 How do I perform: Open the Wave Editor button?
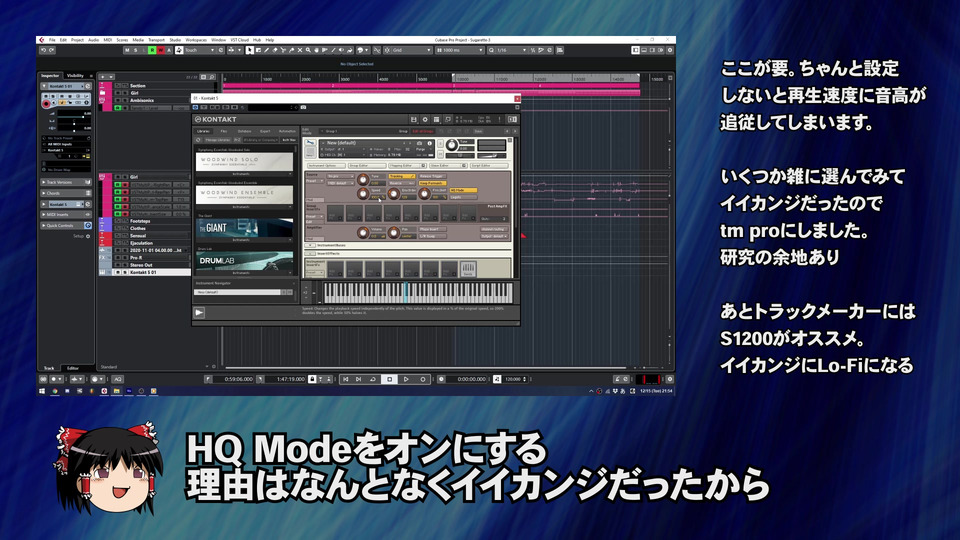448,166
